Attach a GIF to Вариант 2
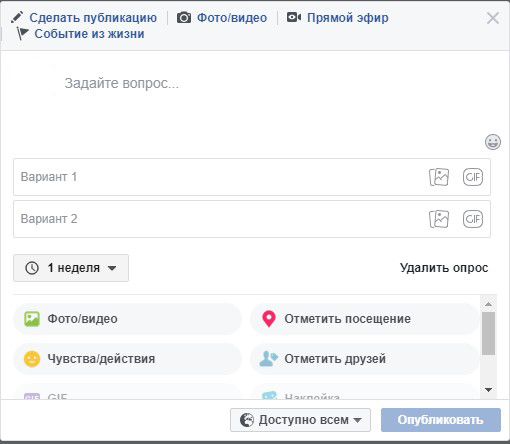510x444 pixels. (x=473, y=219)
